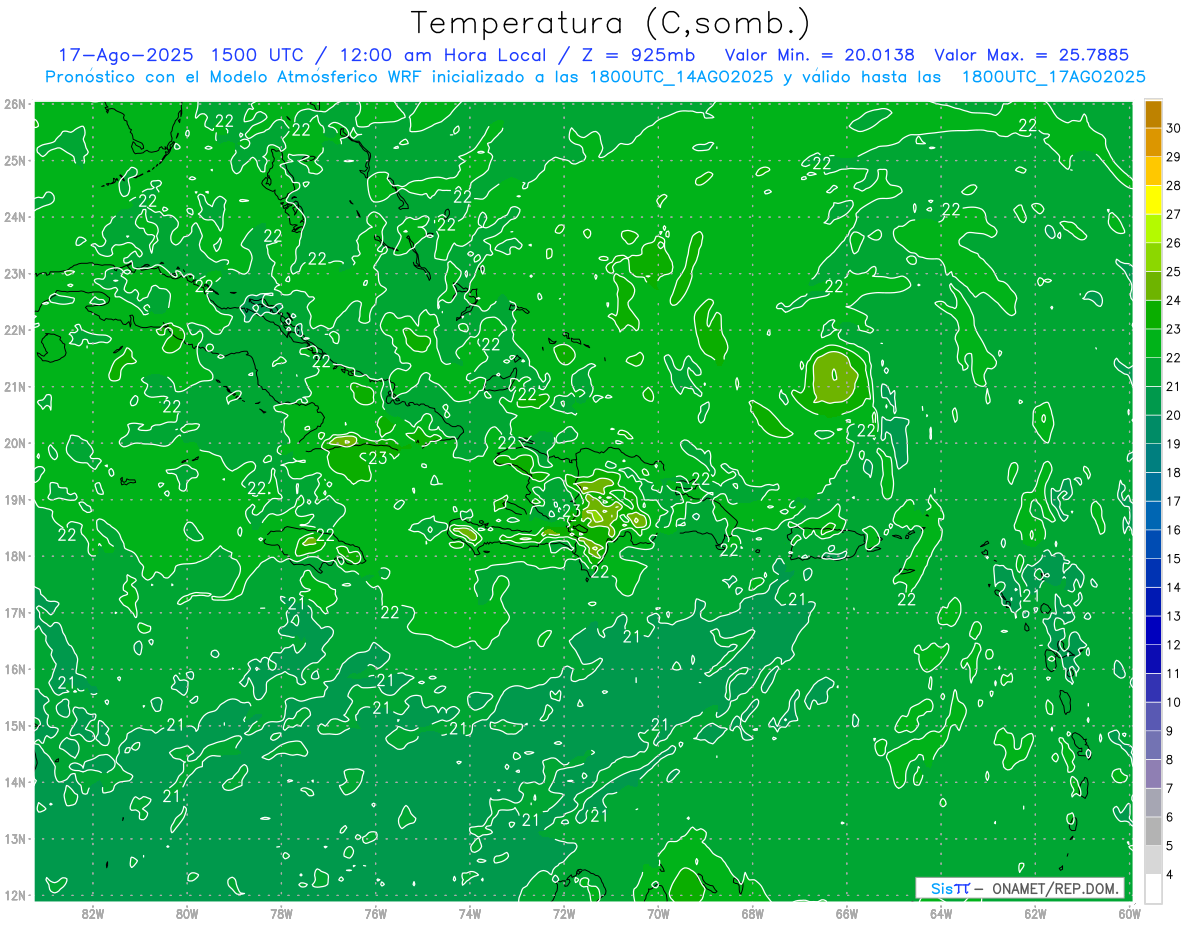The height and width of the screenshot is (927, 1200).
Task: Click the "Valor Min. = 20.0138" text
Action: click(x=818, y=55)
